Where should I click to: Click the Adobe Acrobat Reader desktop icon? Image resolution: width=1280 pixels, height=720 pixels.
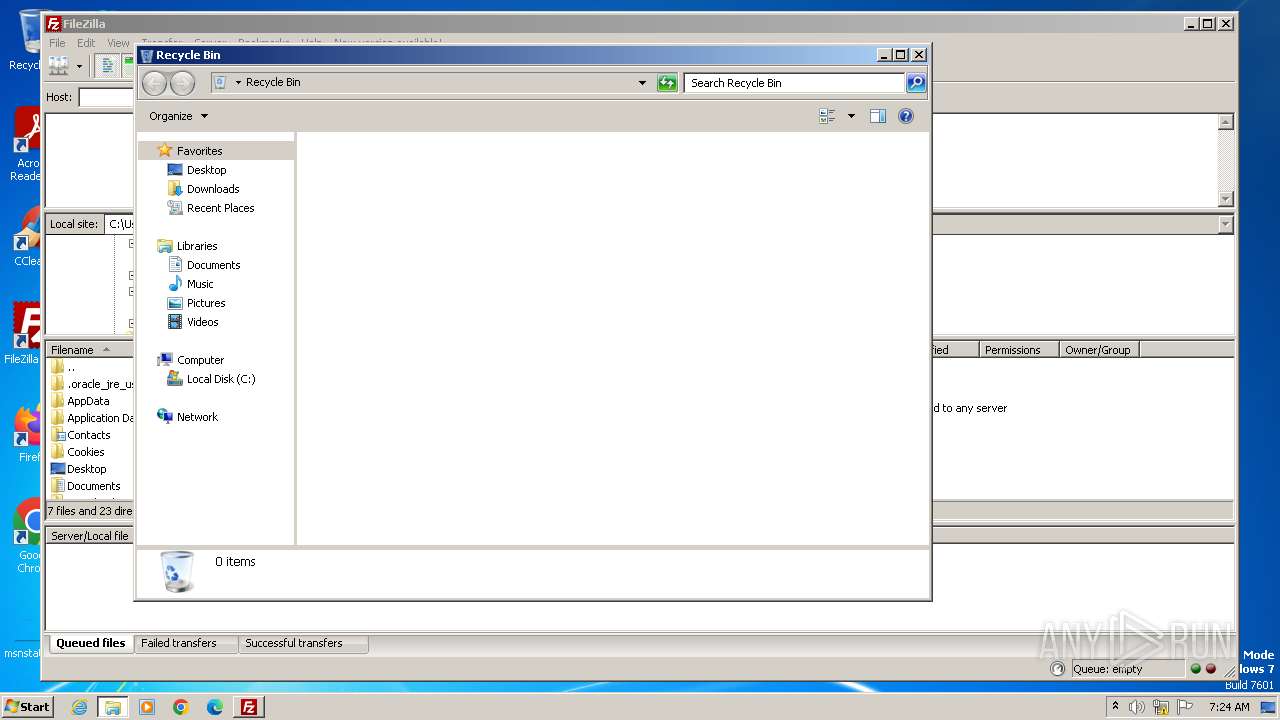point(29,146)
